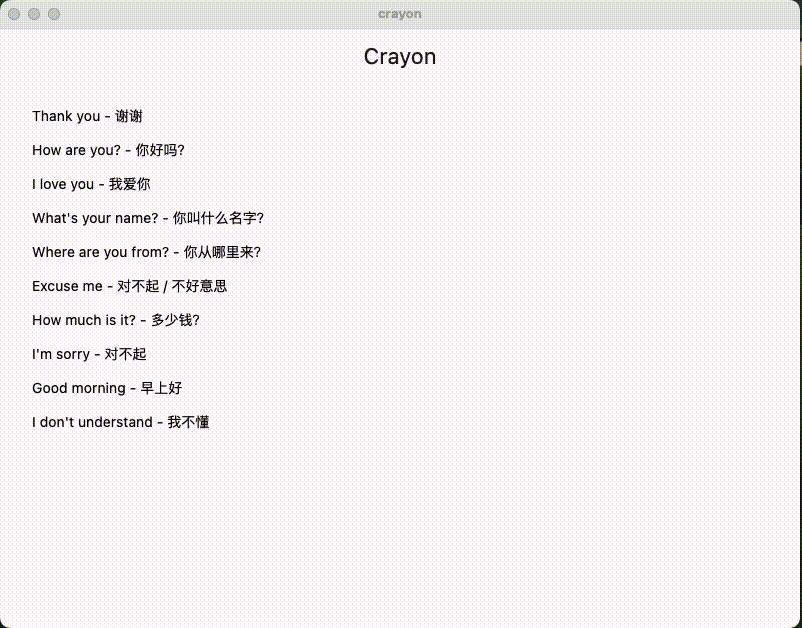Click the line How are you?
Screen dimensions: 802x628
(x=108, y=150)
